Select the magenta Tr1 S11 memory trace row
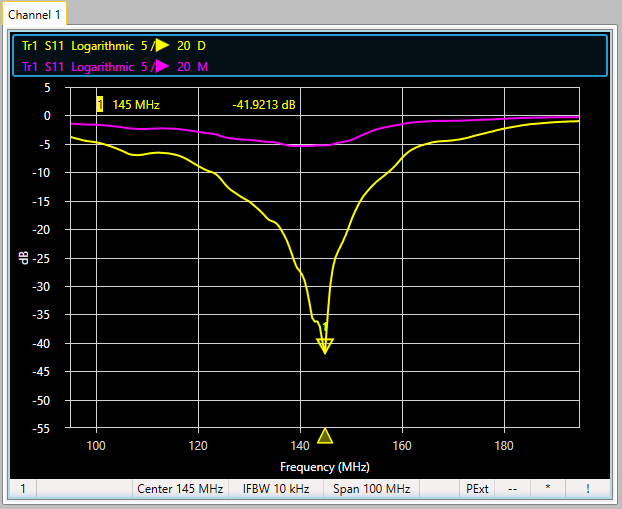The image size is (622, 509). click(x=114, y=66)
